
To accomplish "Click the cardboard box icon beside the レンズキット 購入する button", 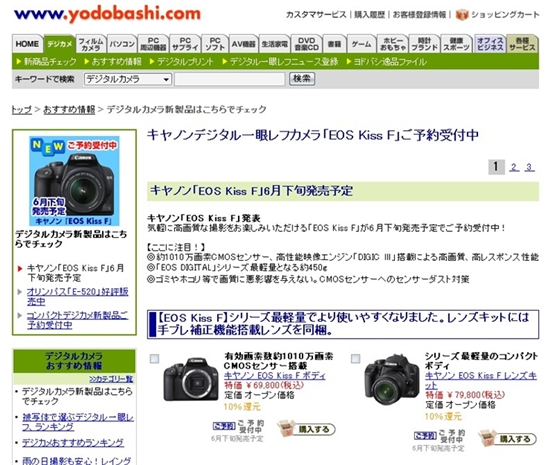I will click(488, 438).
